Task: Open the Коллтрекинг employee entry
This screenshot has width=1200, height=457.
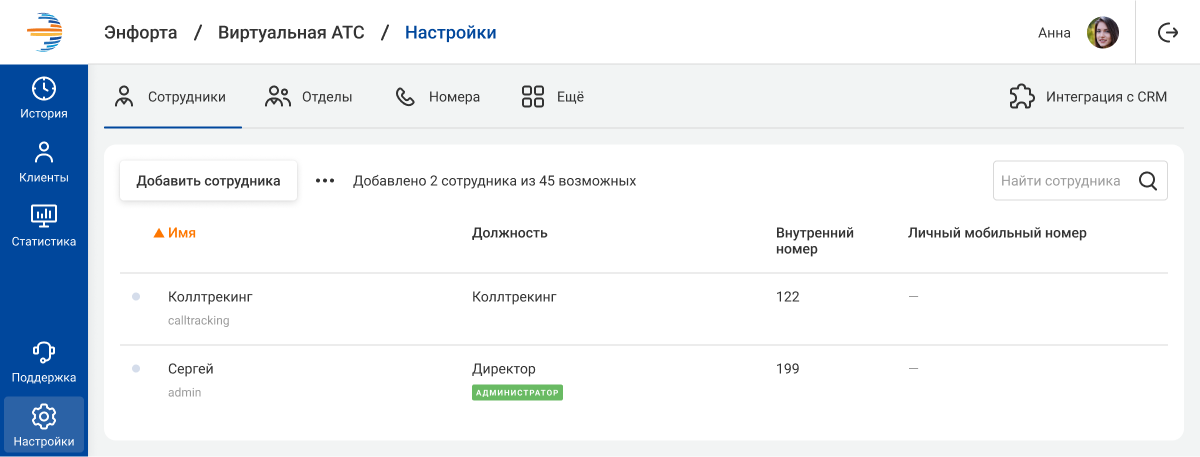Action: pyautogui.click(x=210, y=297)
